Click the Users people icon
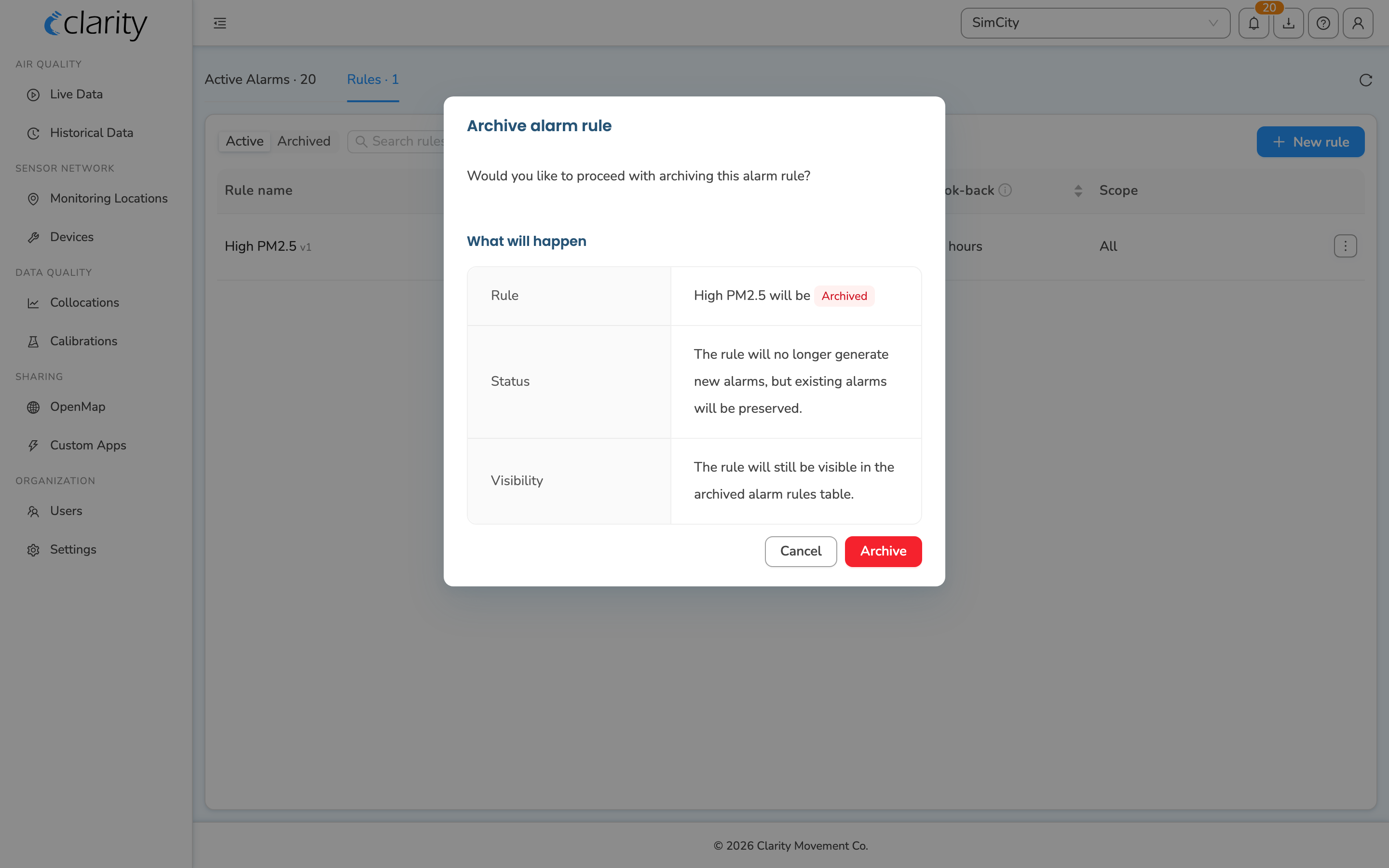 [33, 512]
